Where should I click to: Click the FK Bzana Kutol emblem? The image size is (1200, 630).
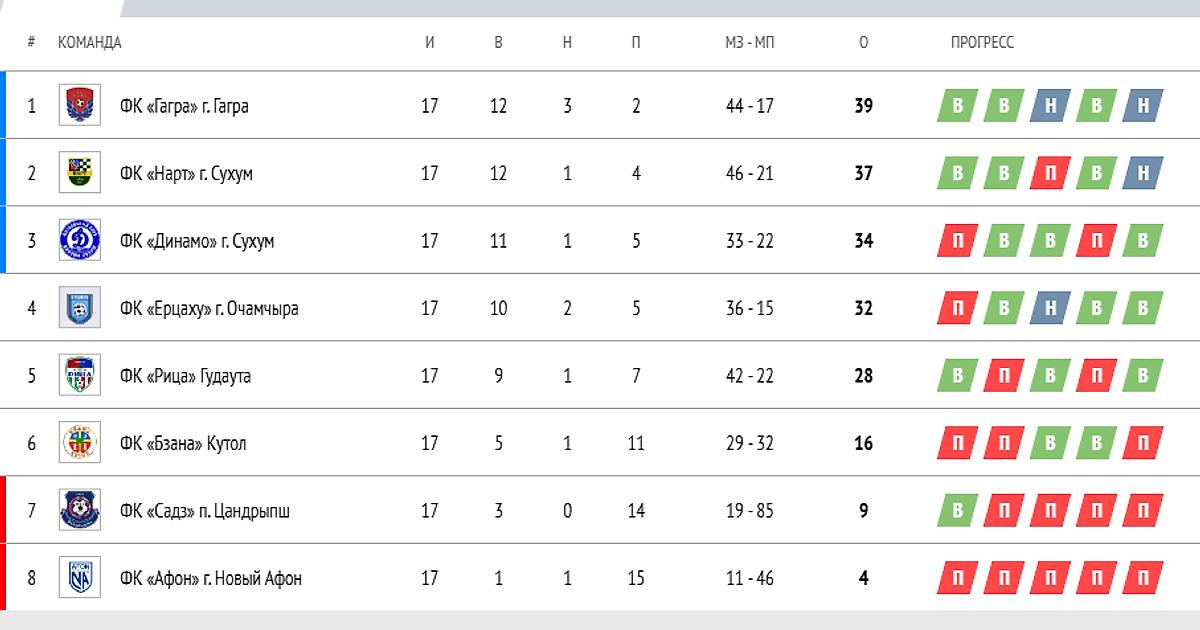tap(79, 443)
